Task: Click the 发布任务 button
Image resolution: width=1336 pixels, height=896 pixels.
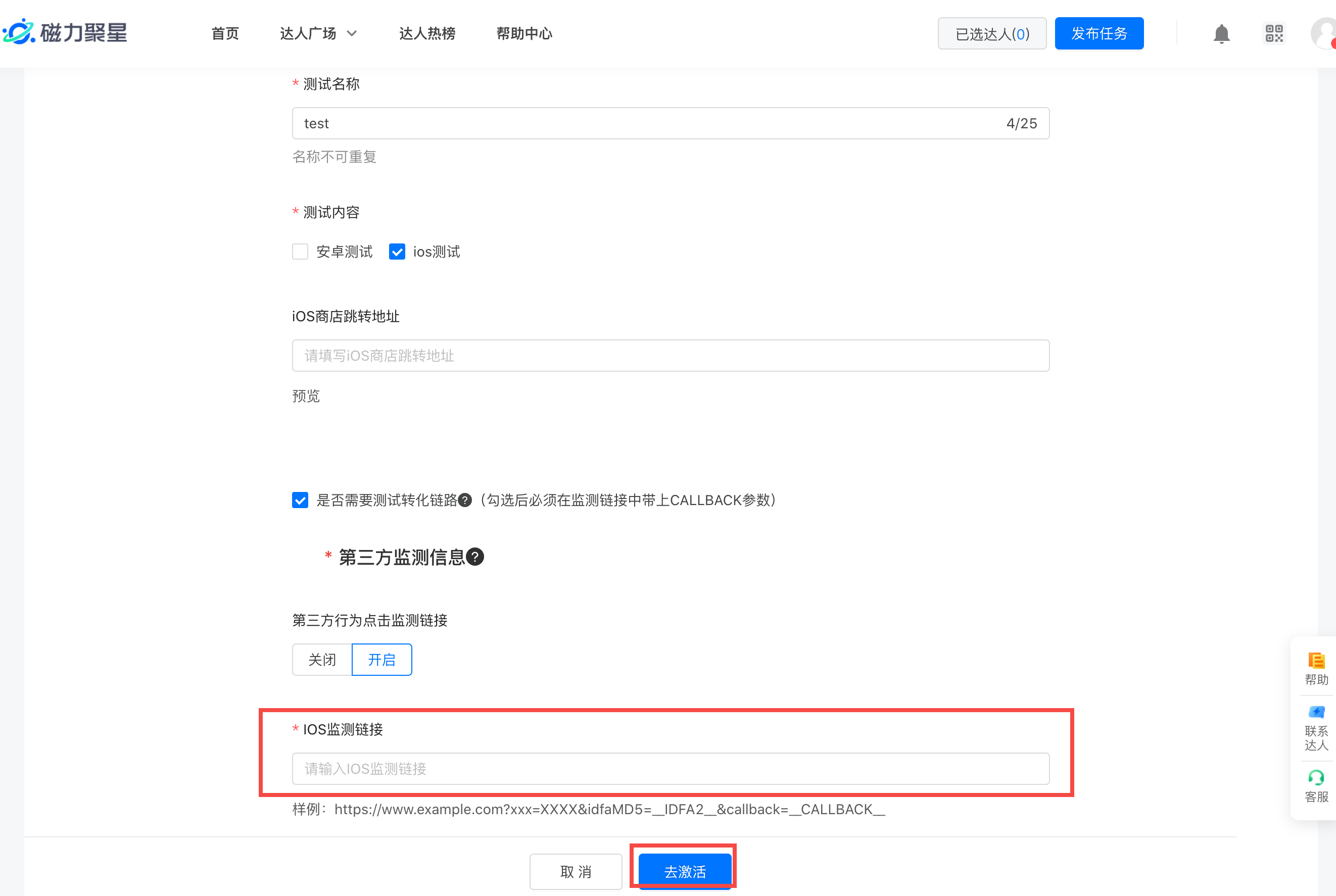Action: pyautogui.click(x=1099, y=34)
